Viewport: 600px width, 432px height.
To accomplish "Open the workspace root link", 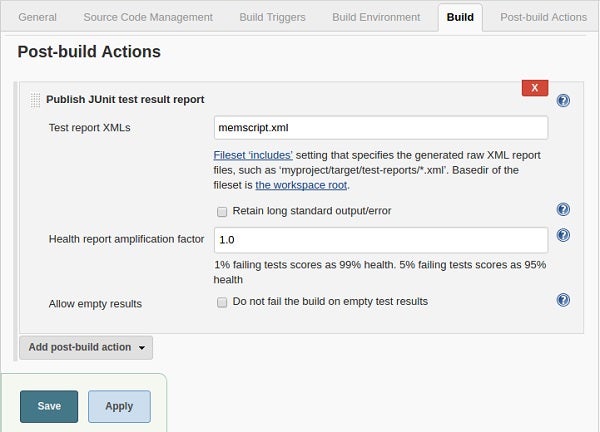I will click(301, 185).
